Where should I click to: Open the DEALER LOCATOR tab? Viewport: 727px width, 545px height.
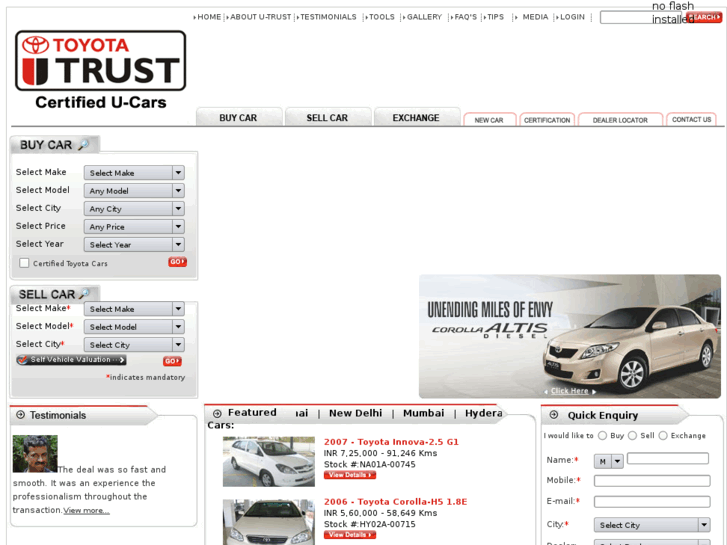coord(620,119)
